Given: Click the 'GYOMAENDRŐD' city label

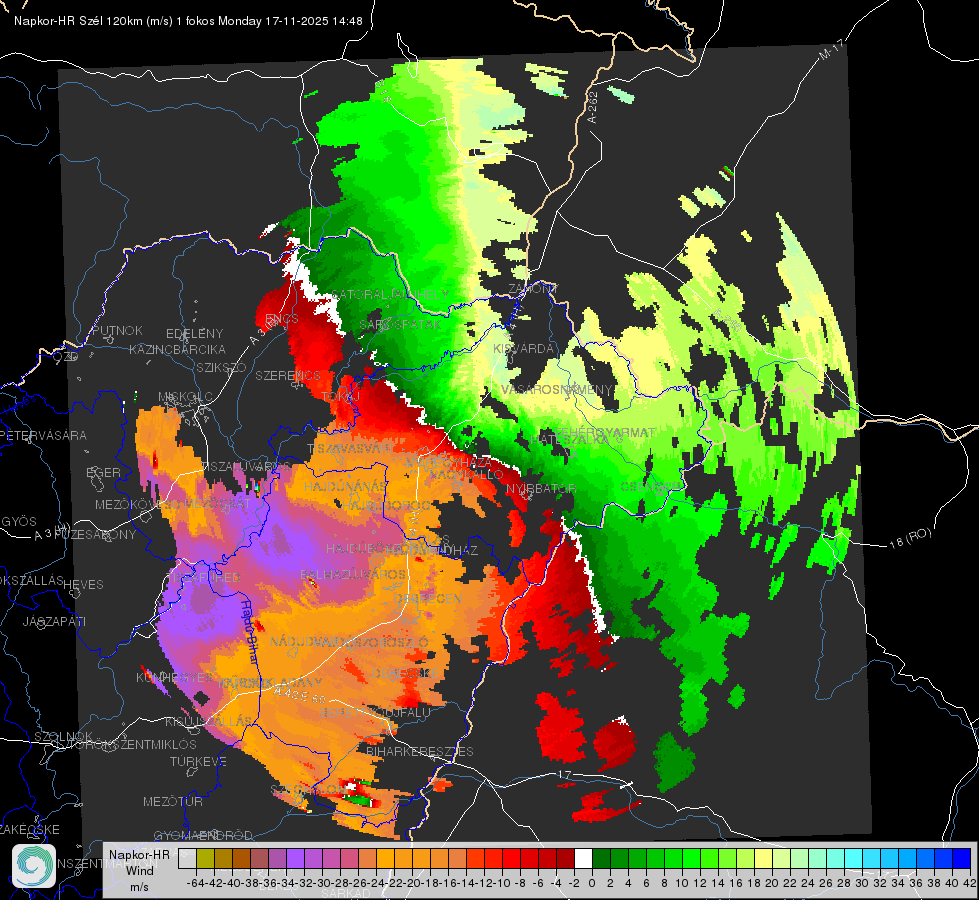Looking at the screenshot, I should coord(203,835).
